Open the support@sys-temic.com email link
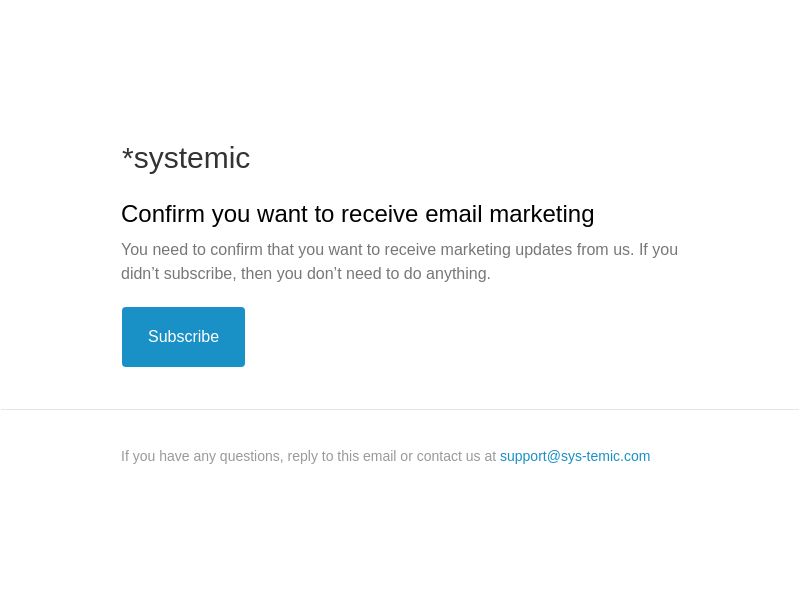 (574, 456)
